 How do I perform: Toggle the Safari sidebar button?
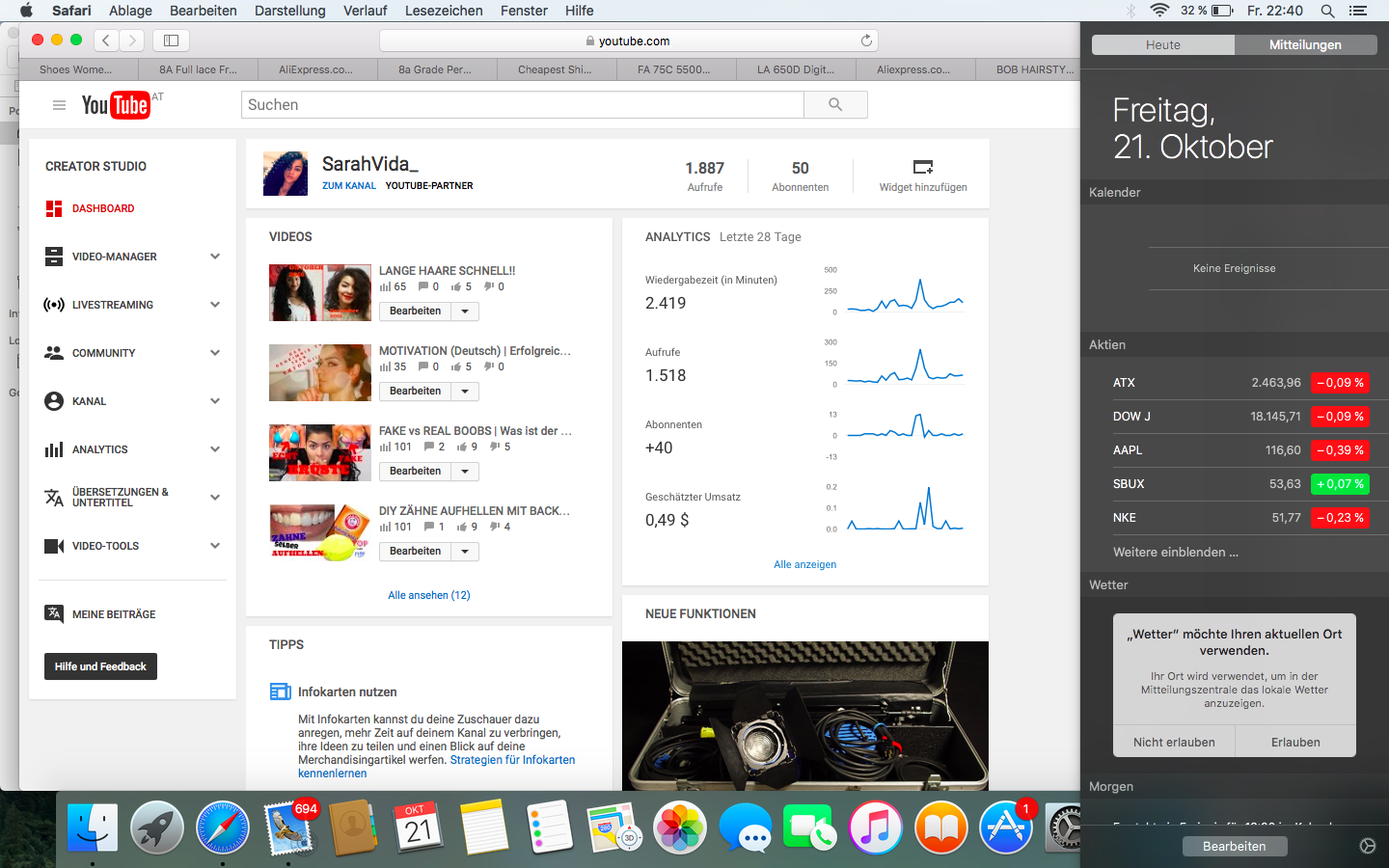click(171, 41)
